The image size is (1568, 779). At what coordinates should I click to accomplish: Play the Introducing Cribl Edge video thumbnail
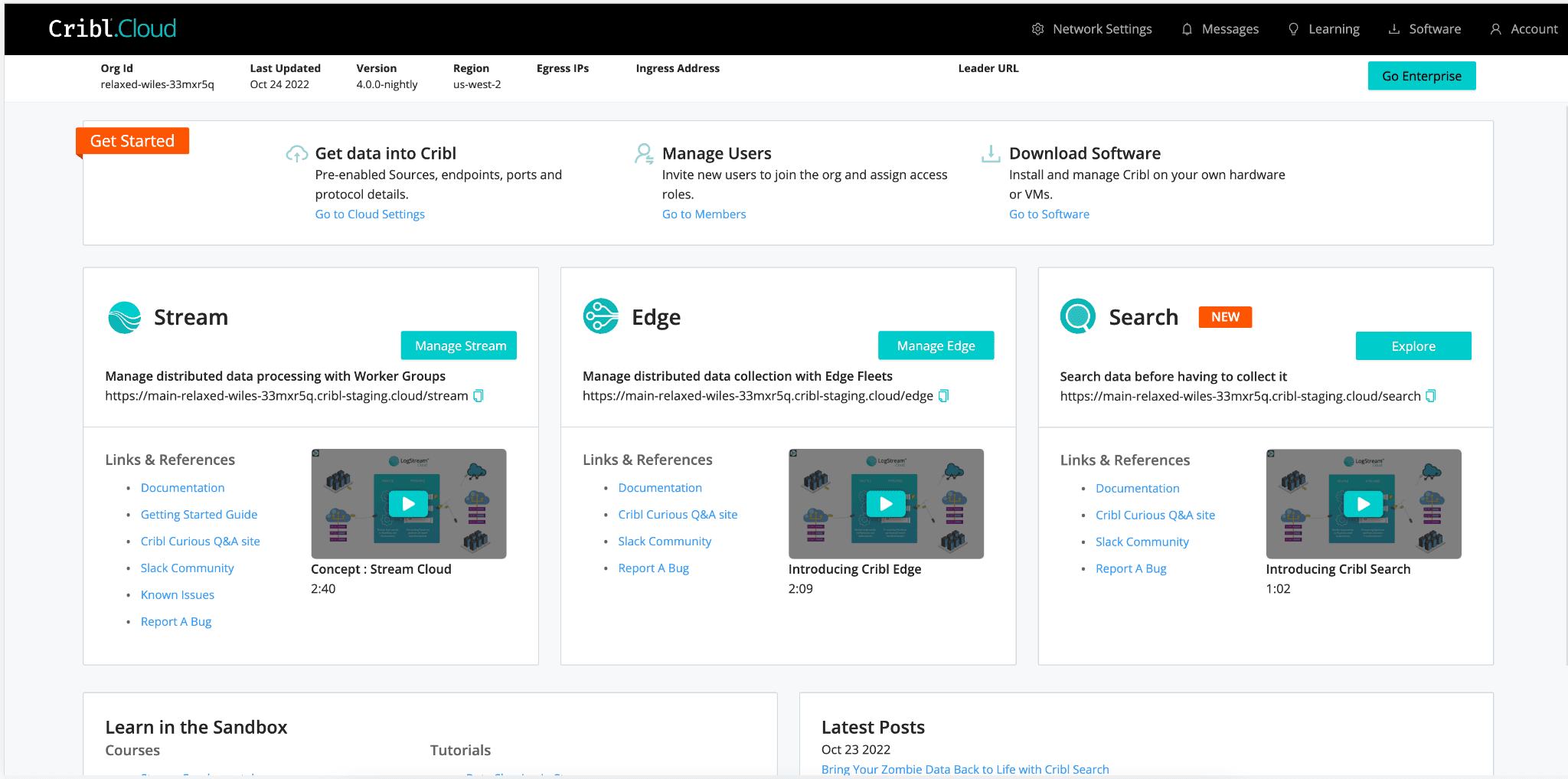point(886,504)
